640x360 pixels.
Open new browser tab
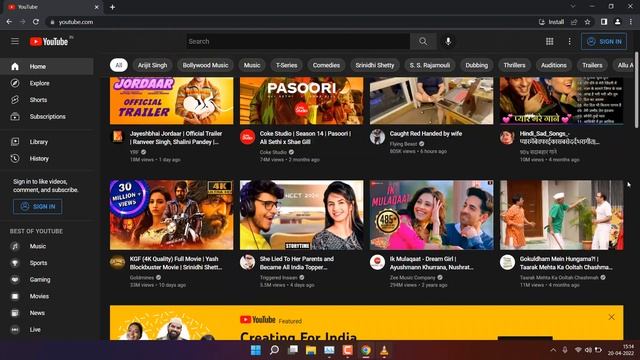[112, 7]
